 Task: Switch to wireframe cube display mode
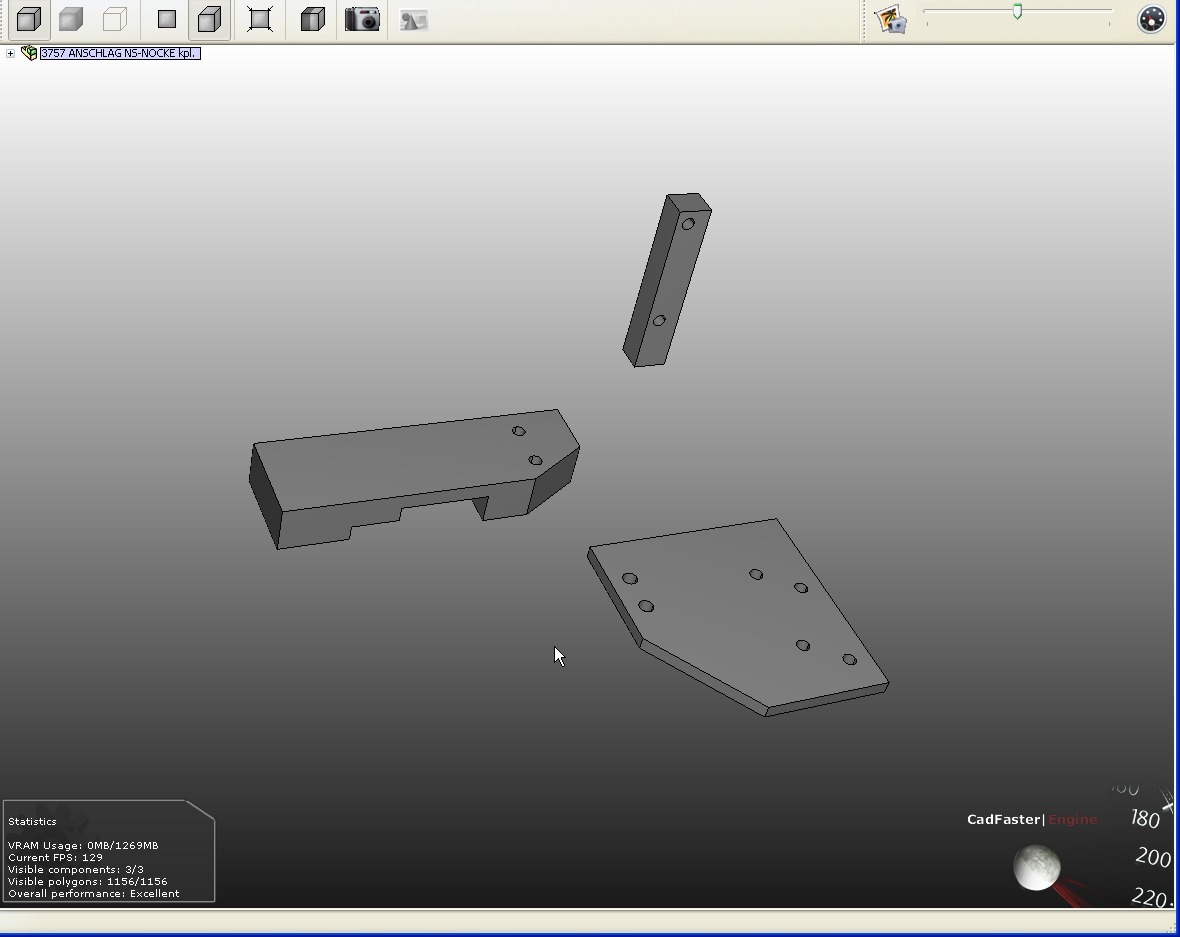click(x=114, y=20)
